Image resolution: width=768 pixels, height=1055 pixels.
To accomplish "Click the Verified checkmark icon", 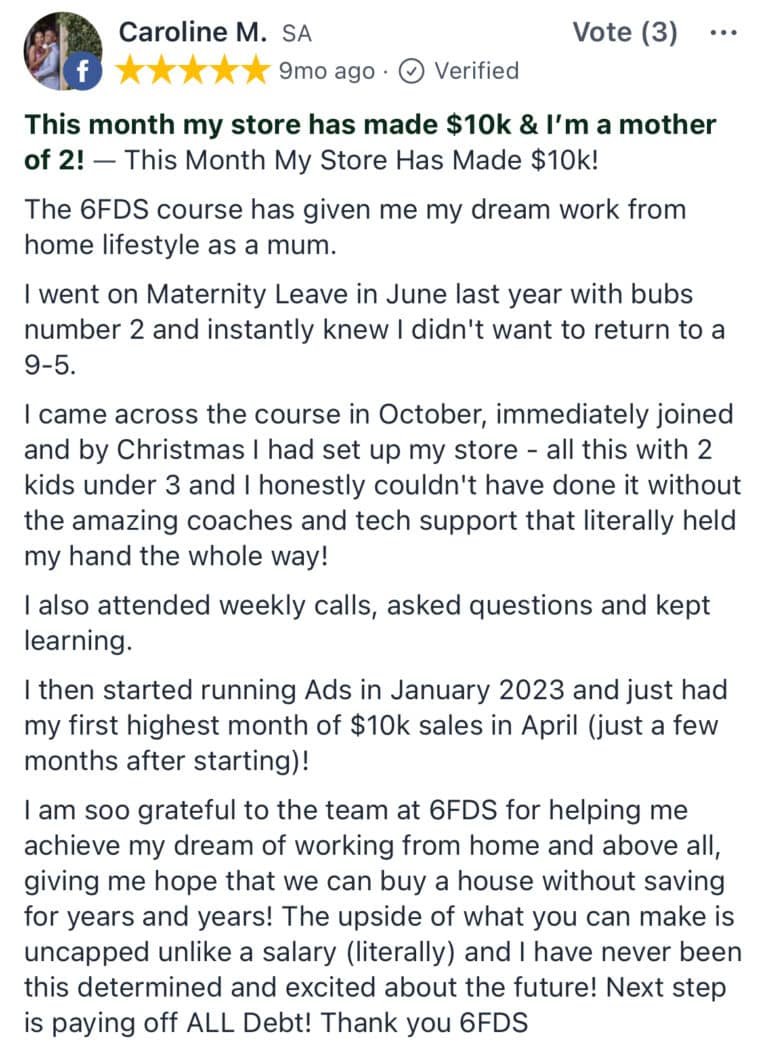I will tap(411, 71).
